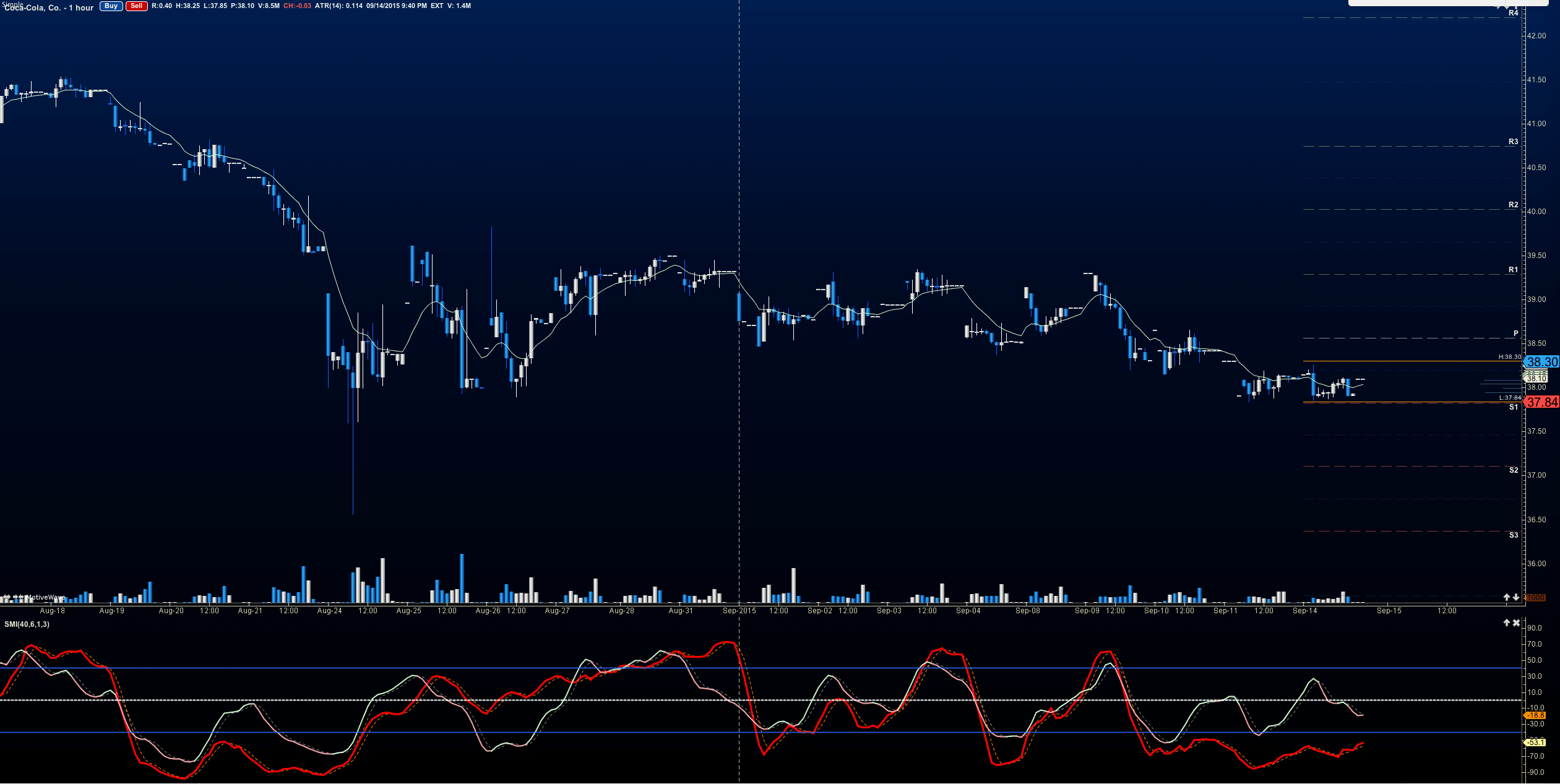Click the red Sell button
Image resolution: width=1560 pixels, height=784 pixels.
[136, 6]
